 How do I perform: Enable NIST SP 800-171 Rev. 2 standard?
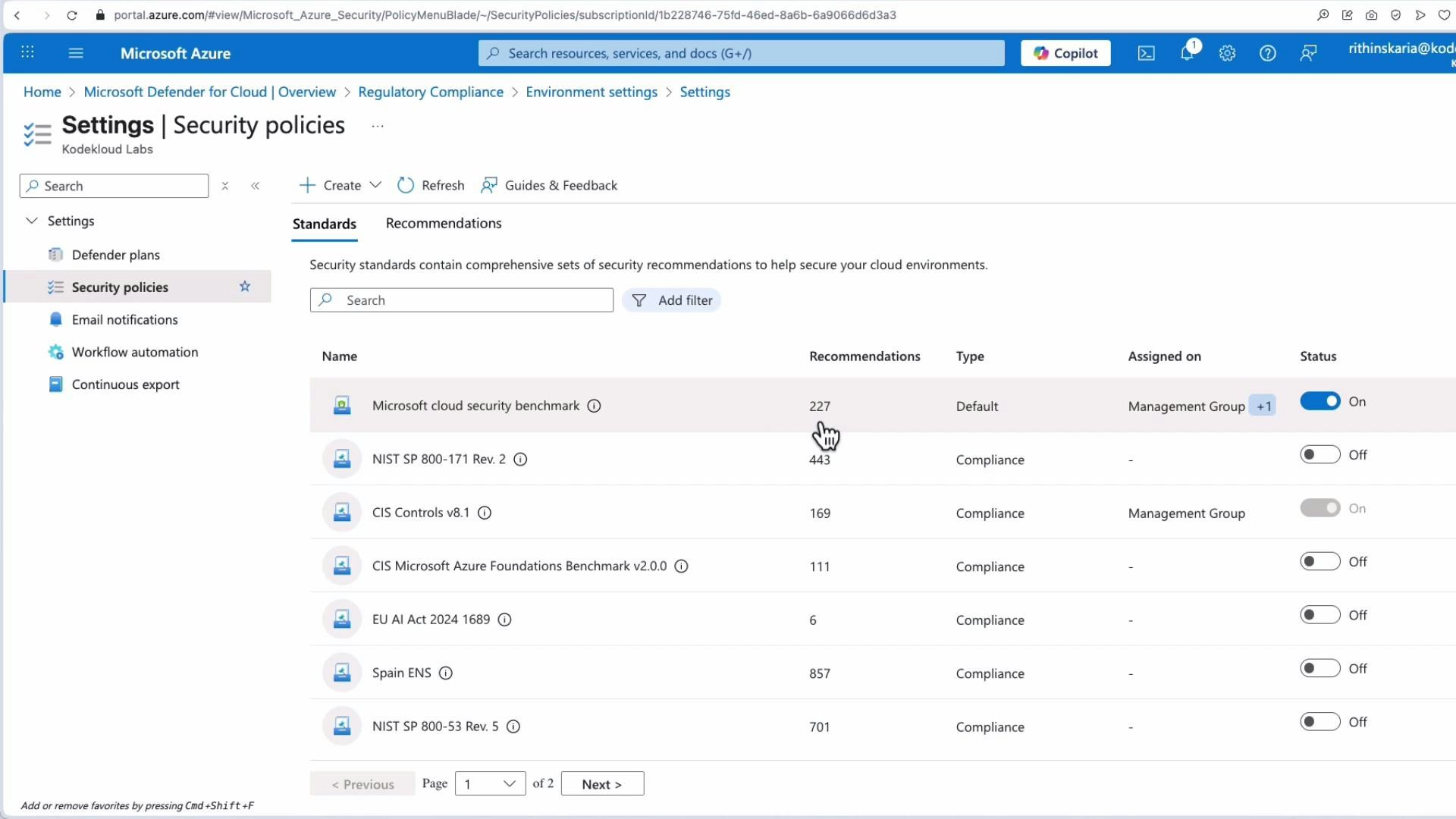(1320, 454)
